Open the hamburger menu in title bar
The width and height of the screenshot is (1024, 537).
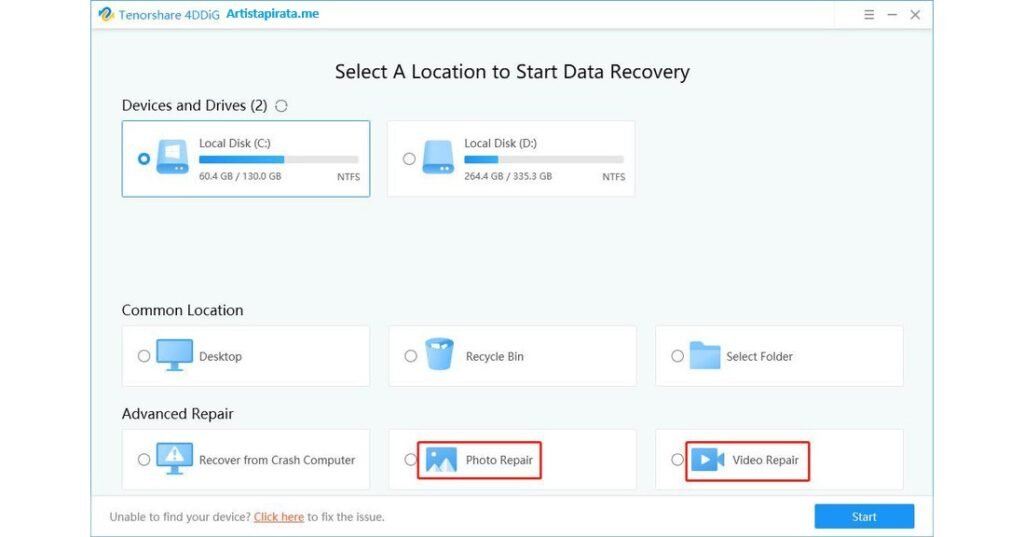(869, 14)
